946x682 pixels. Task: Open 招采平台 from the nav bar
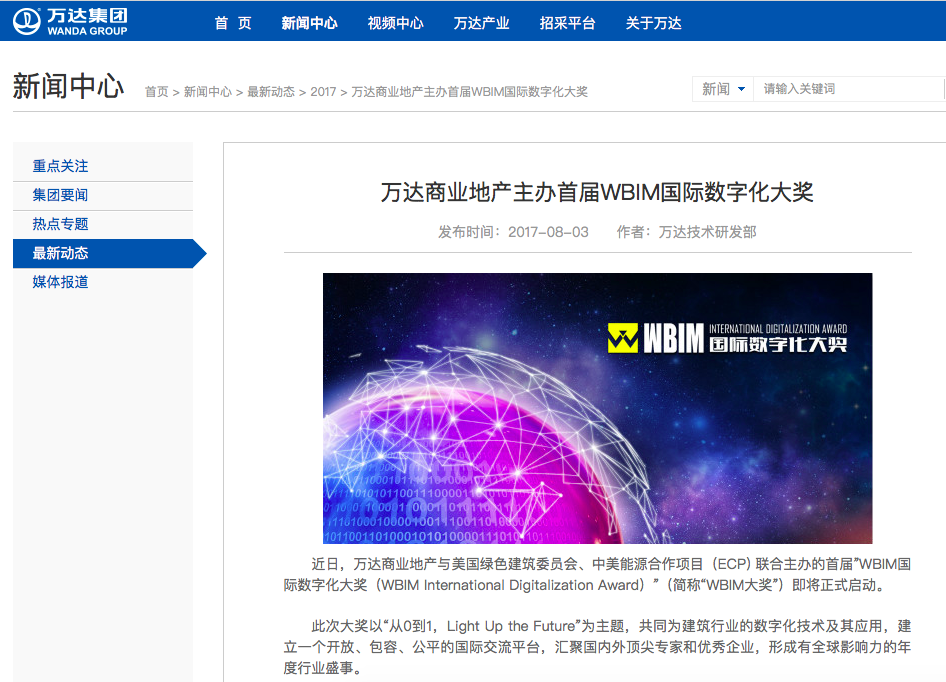coord(568,23)
